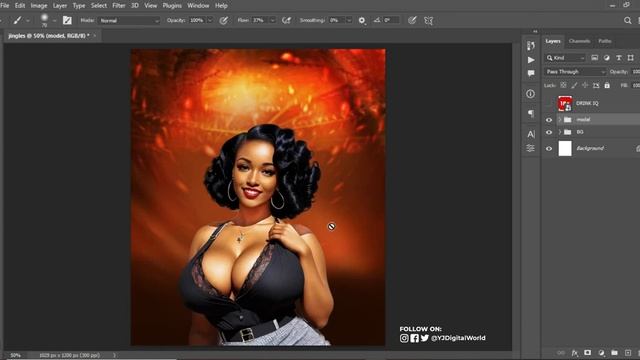Open the Layer menu
Image resolution: width=640 pixels, height=360 pixels.
[x=60, y=6]
